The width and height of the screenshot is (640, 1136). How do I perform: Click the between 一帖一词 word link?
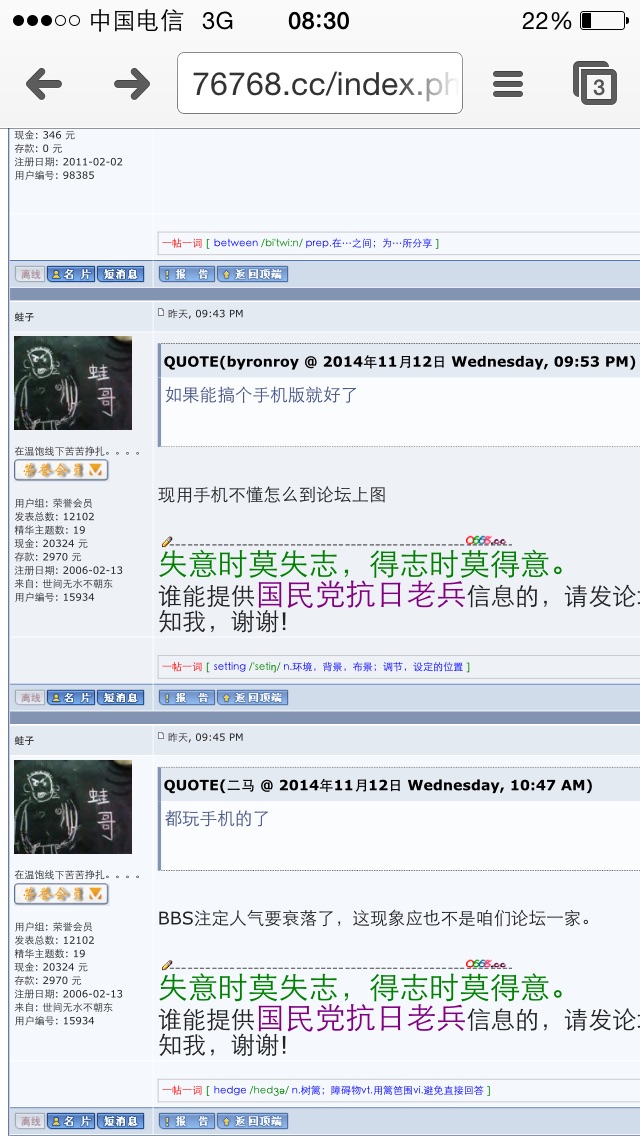236,243
